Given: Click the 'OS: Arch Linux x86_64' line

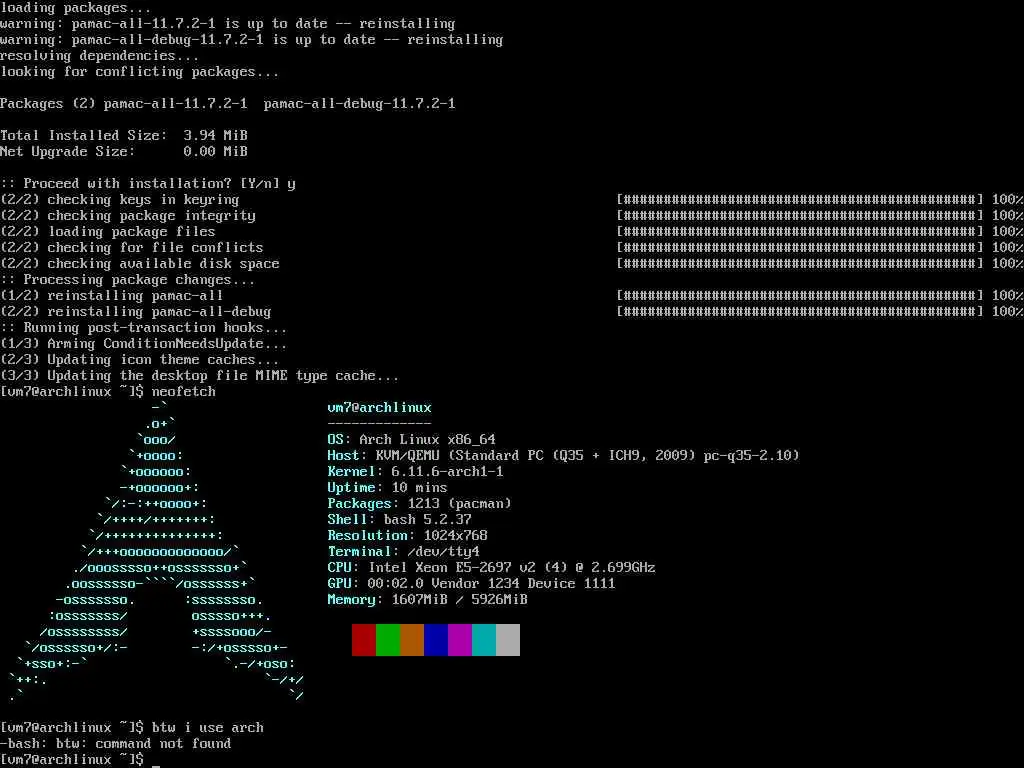Looking at the screenshot, I should (x=411, y=440).
